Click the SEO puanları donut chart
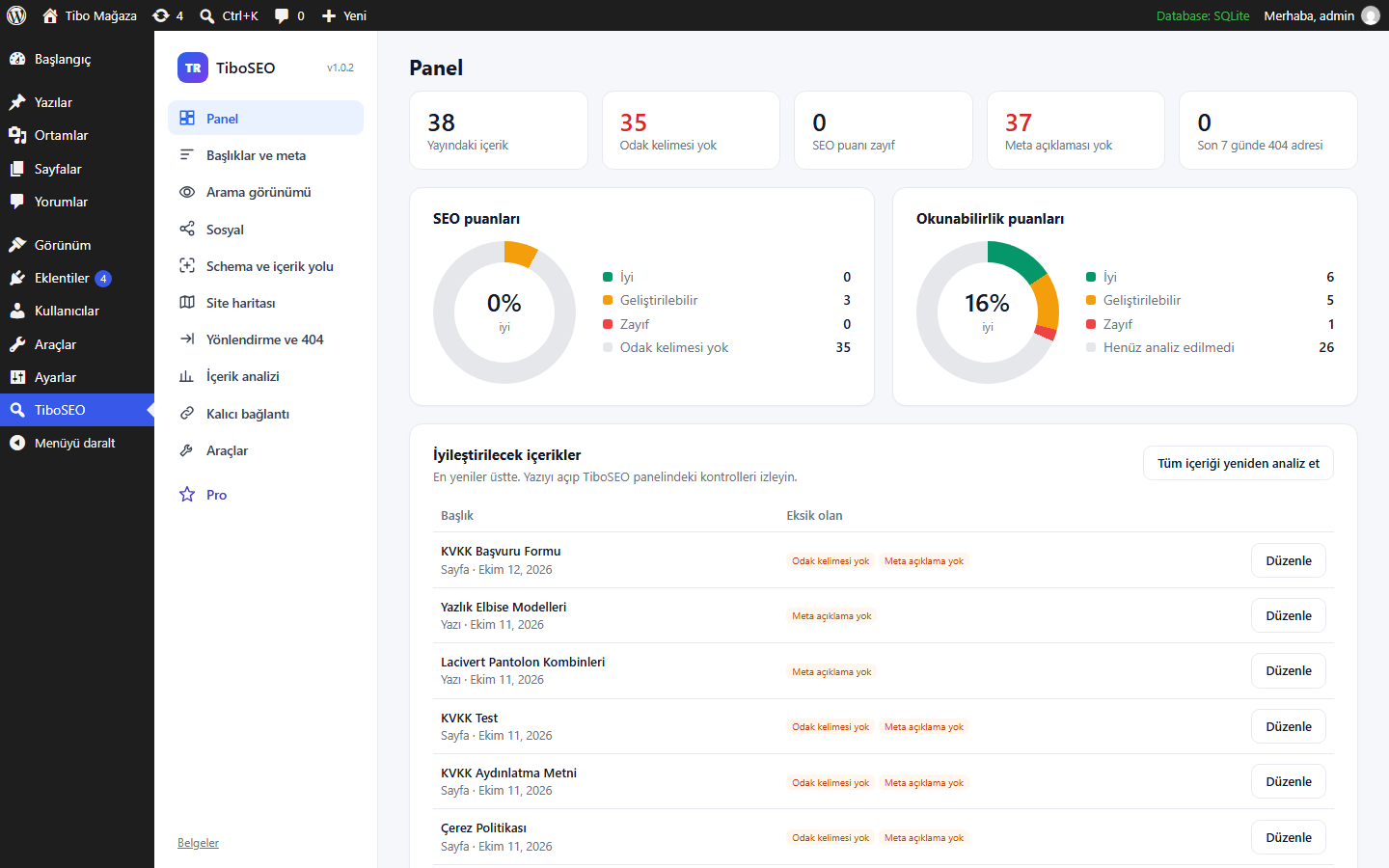Viewport: 1389px width, 868px height. tap(504, 312)
